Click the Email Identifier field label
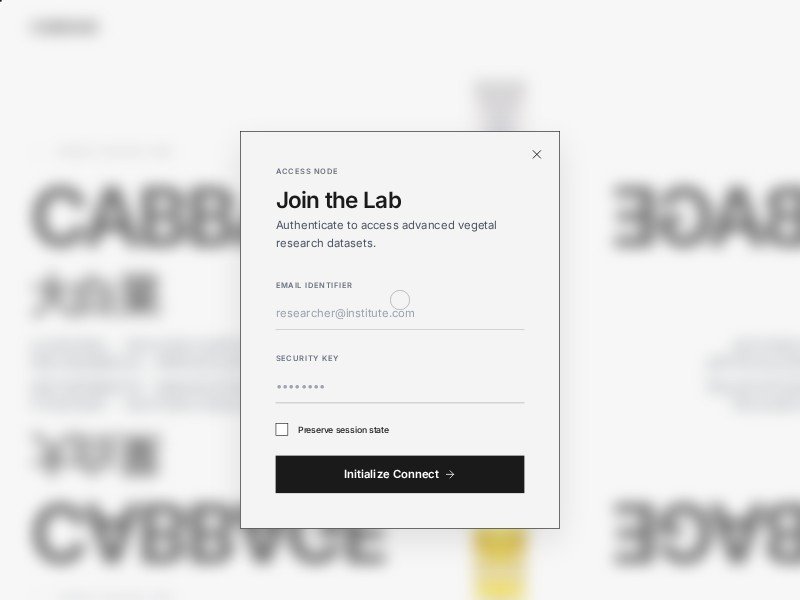 click(x=314, y=285)
